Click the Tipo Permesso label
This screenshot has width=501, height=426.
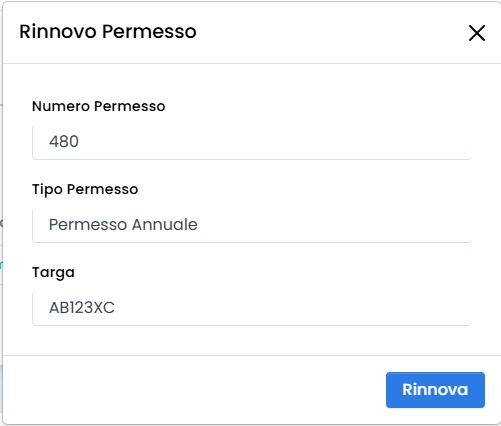[x=85, y=189]
